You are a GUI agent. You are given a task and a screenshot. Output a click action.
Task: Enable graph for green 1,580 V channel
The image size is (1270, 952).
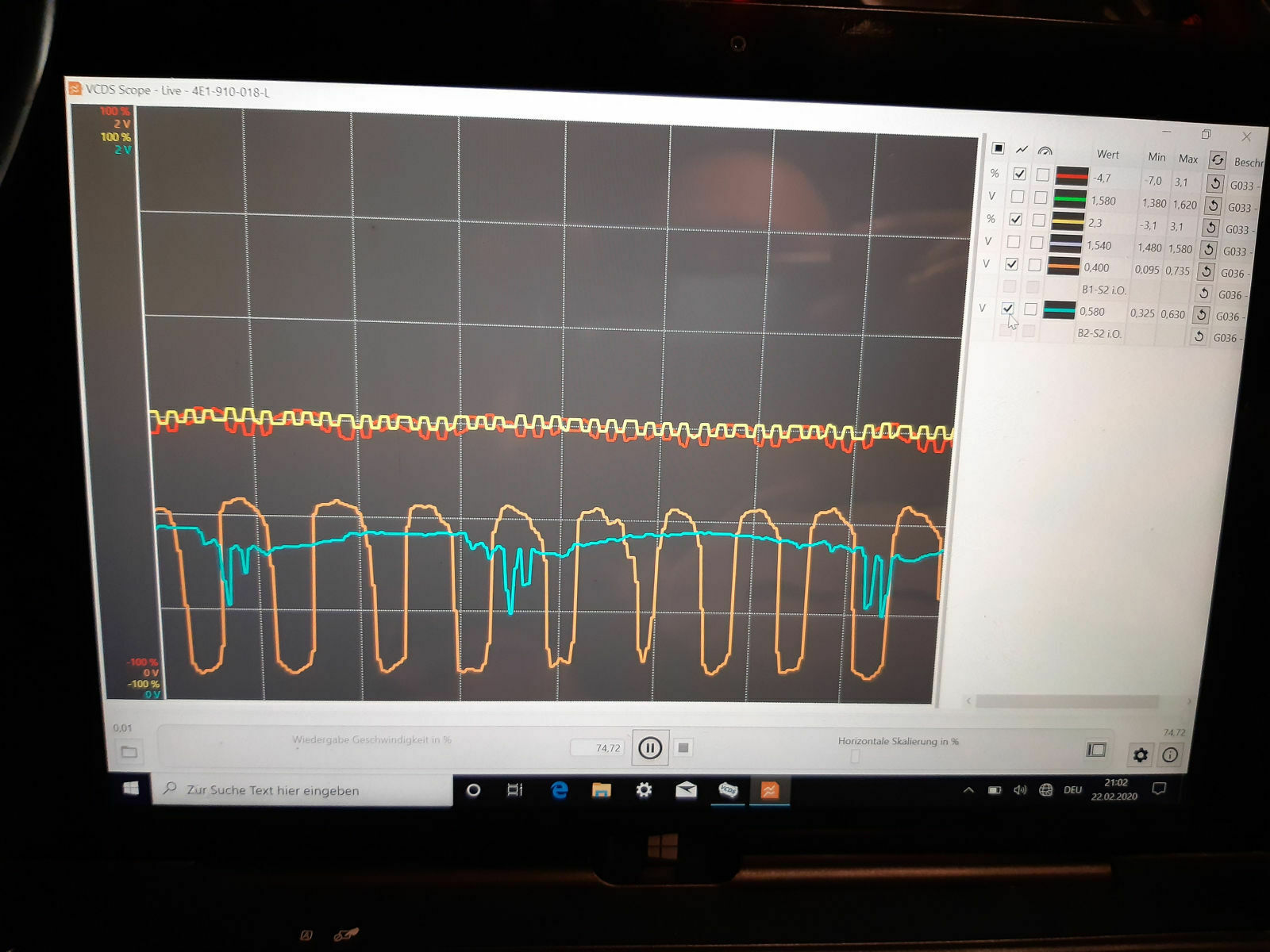1017,196
